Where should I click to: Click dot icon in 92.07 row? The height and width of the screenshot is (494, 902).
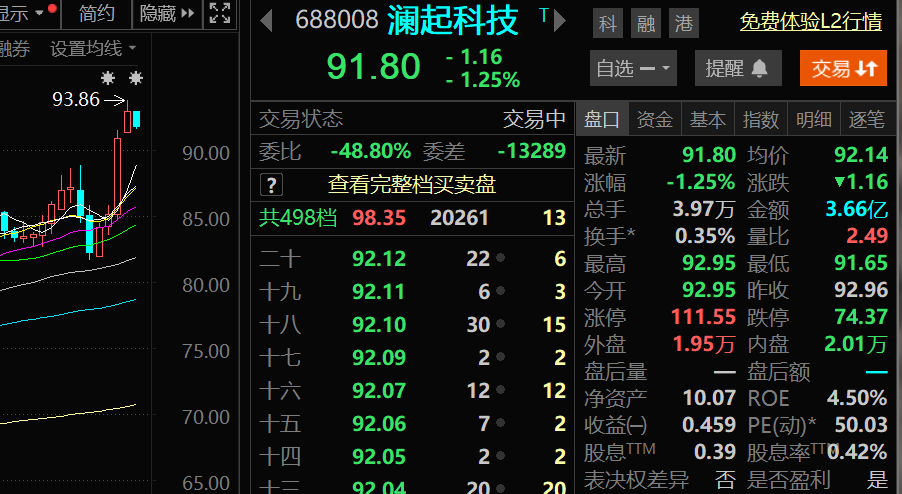(500, 390)
